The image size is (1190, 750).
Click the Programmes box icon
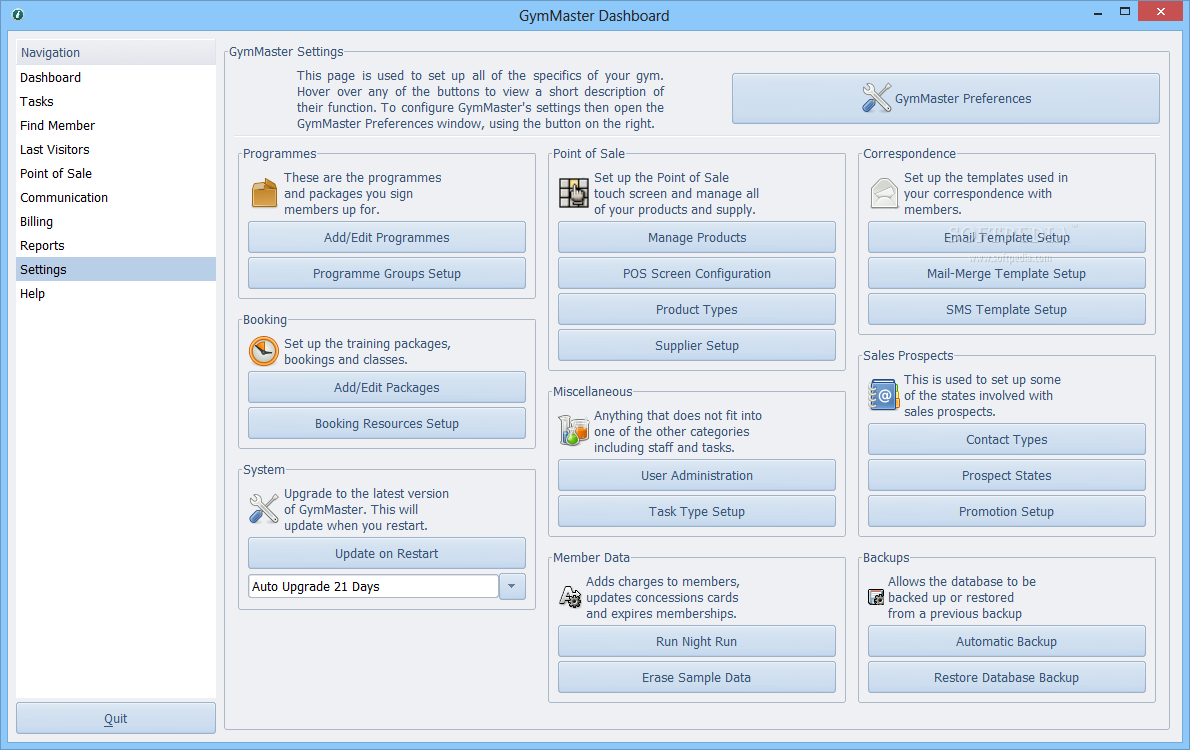click(x=264, y=193)
